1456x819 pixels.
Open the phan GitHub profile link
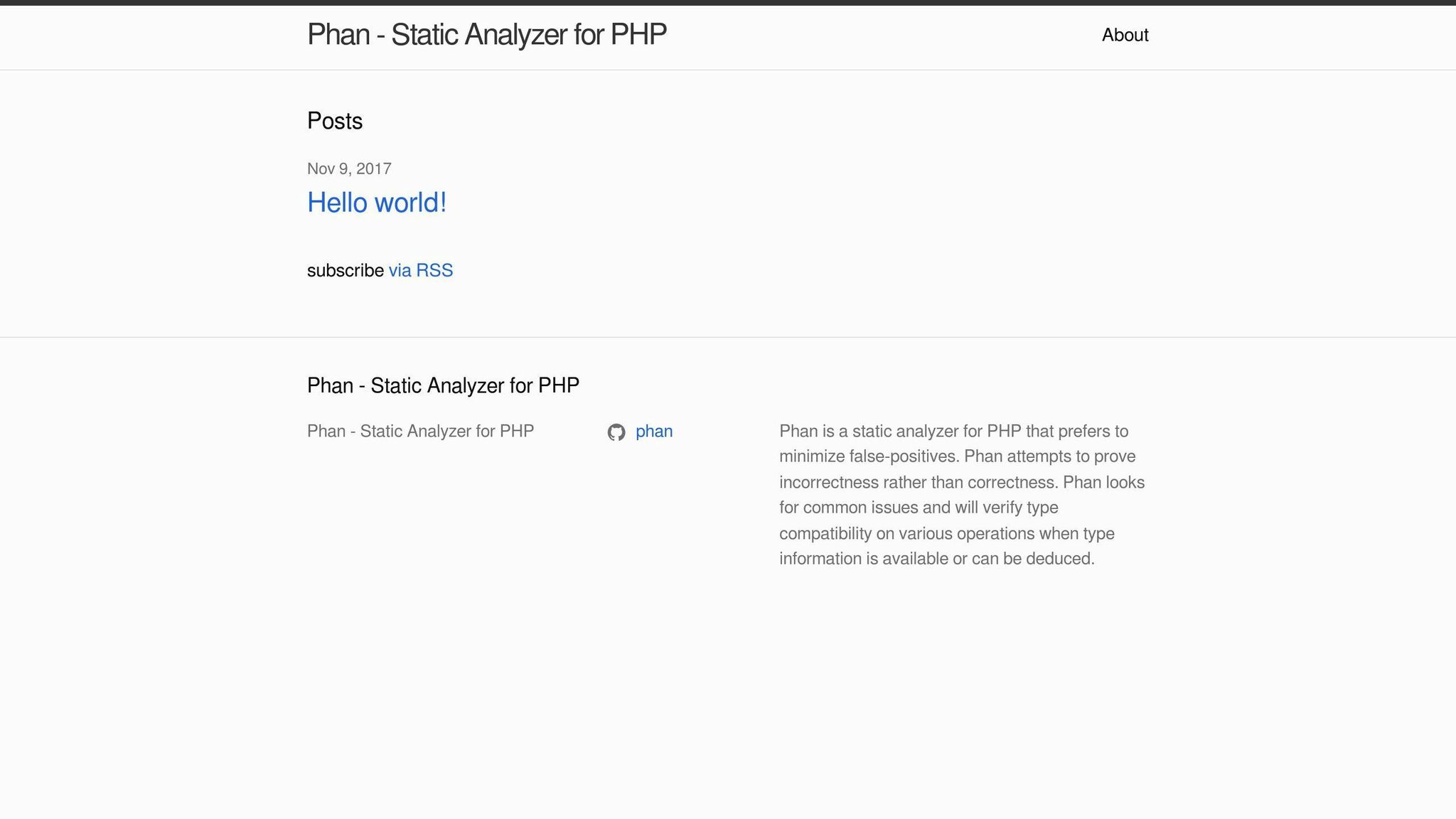(653, 432)
